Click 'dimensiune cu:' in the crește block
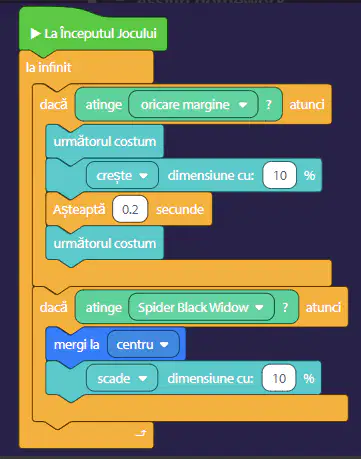 coord(211,175)
